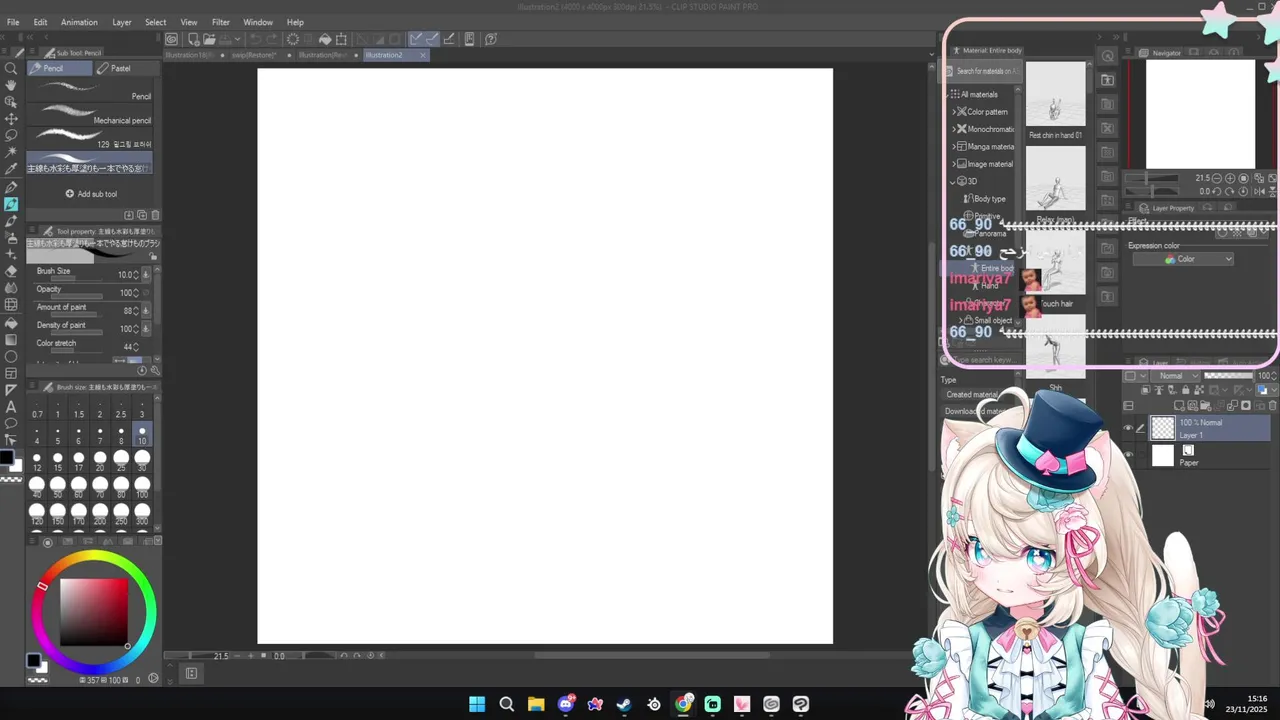Select the Balloon tool
The height and width of the screenshot is (720, 1280).
[x=11, y=424]
